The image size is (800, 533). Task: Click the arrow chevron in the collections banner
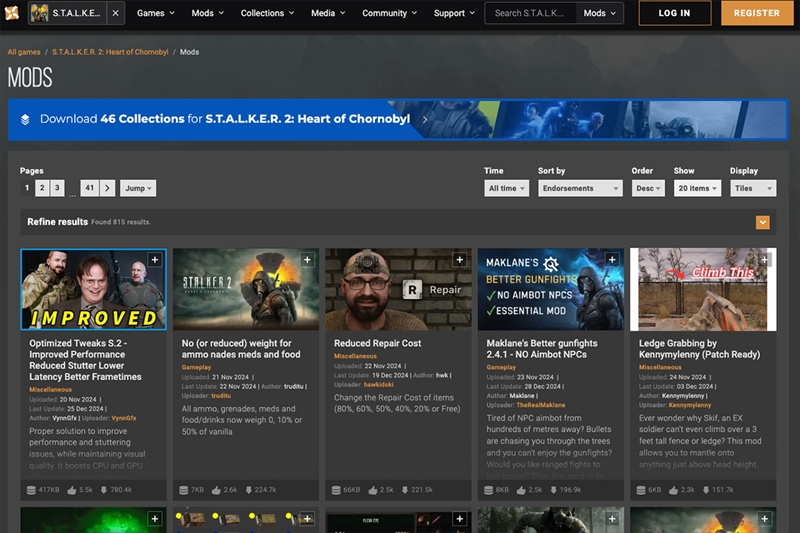[424, 119]
